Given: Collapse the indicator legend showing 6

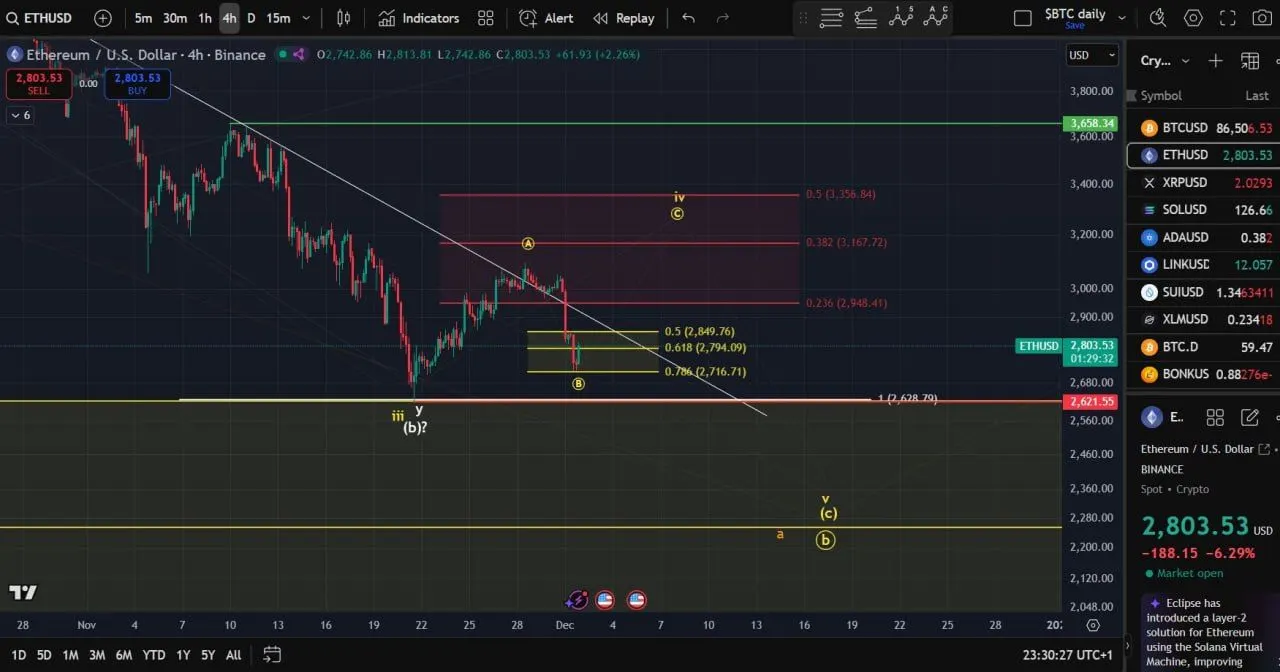Looking at the screenshot, I should point(20,115).
